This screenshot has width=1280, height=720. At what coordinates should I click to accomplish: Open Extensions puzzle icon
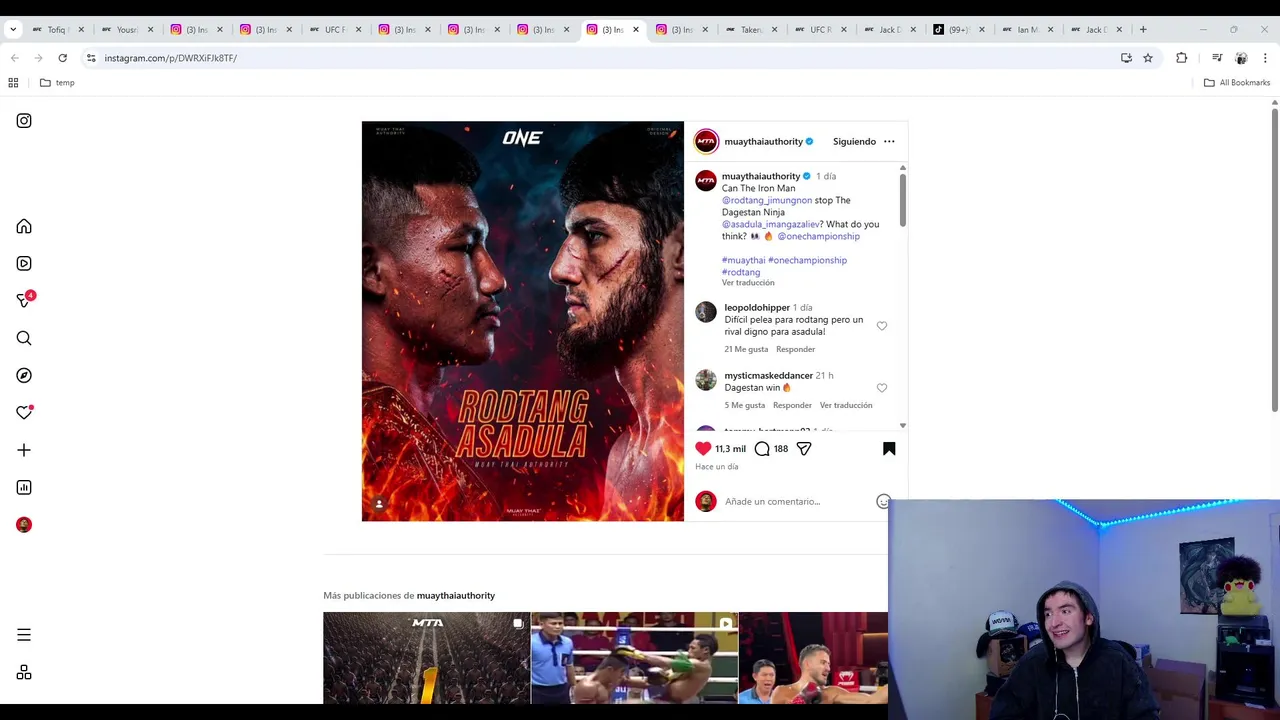[1182, 58]
